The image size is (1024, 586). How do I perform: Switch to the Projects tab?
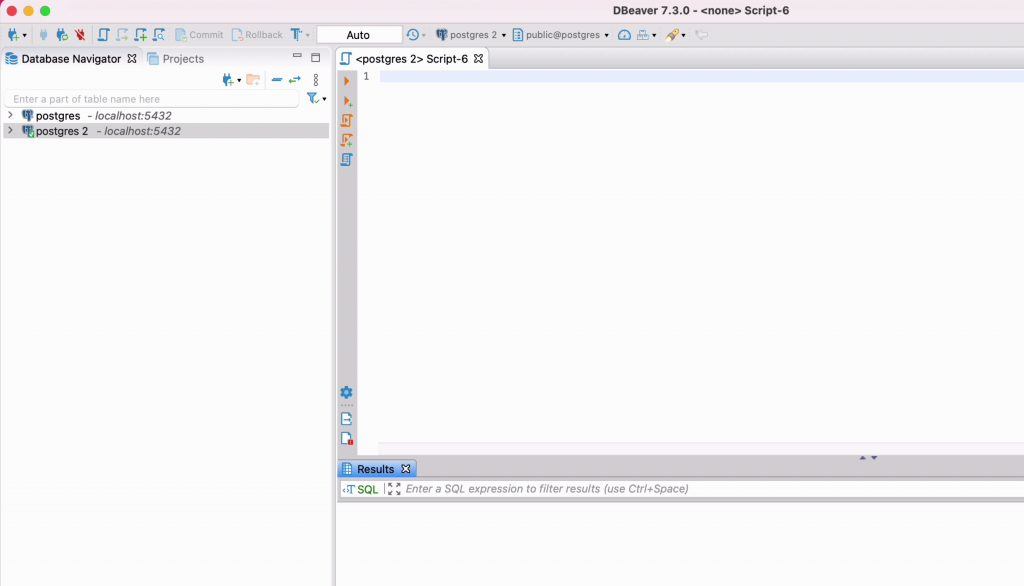click(176, 59)
